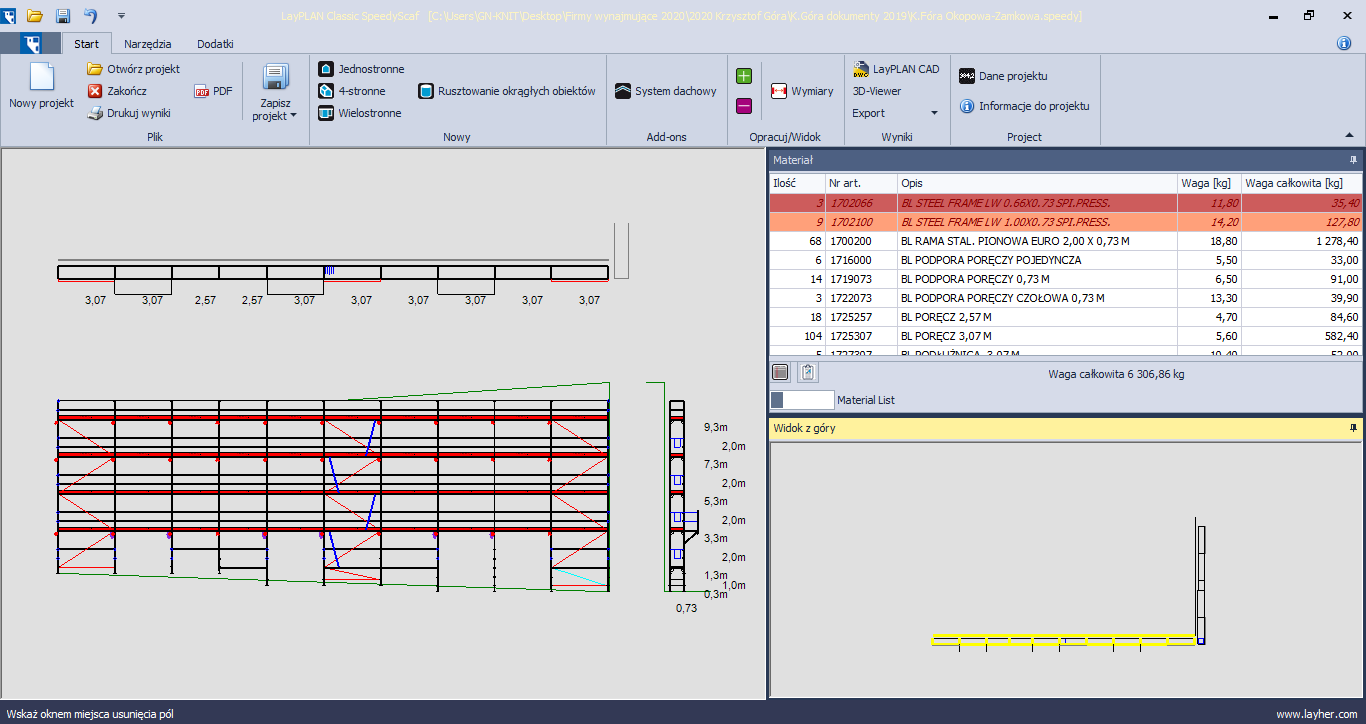Sort by Ilość column header

pyautogui.click(x=797, y=183)
